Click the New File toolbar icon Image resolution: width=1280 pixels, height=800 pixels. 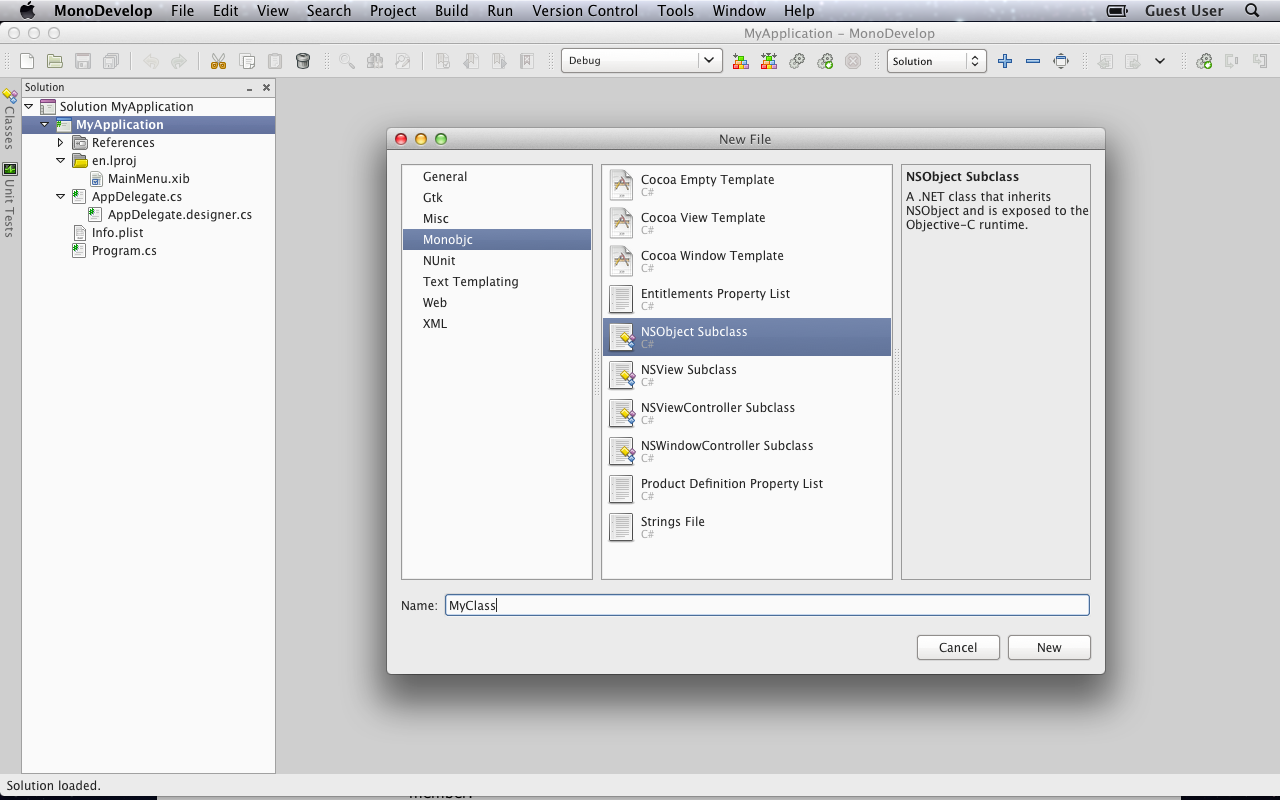click(x=27, y=61)
